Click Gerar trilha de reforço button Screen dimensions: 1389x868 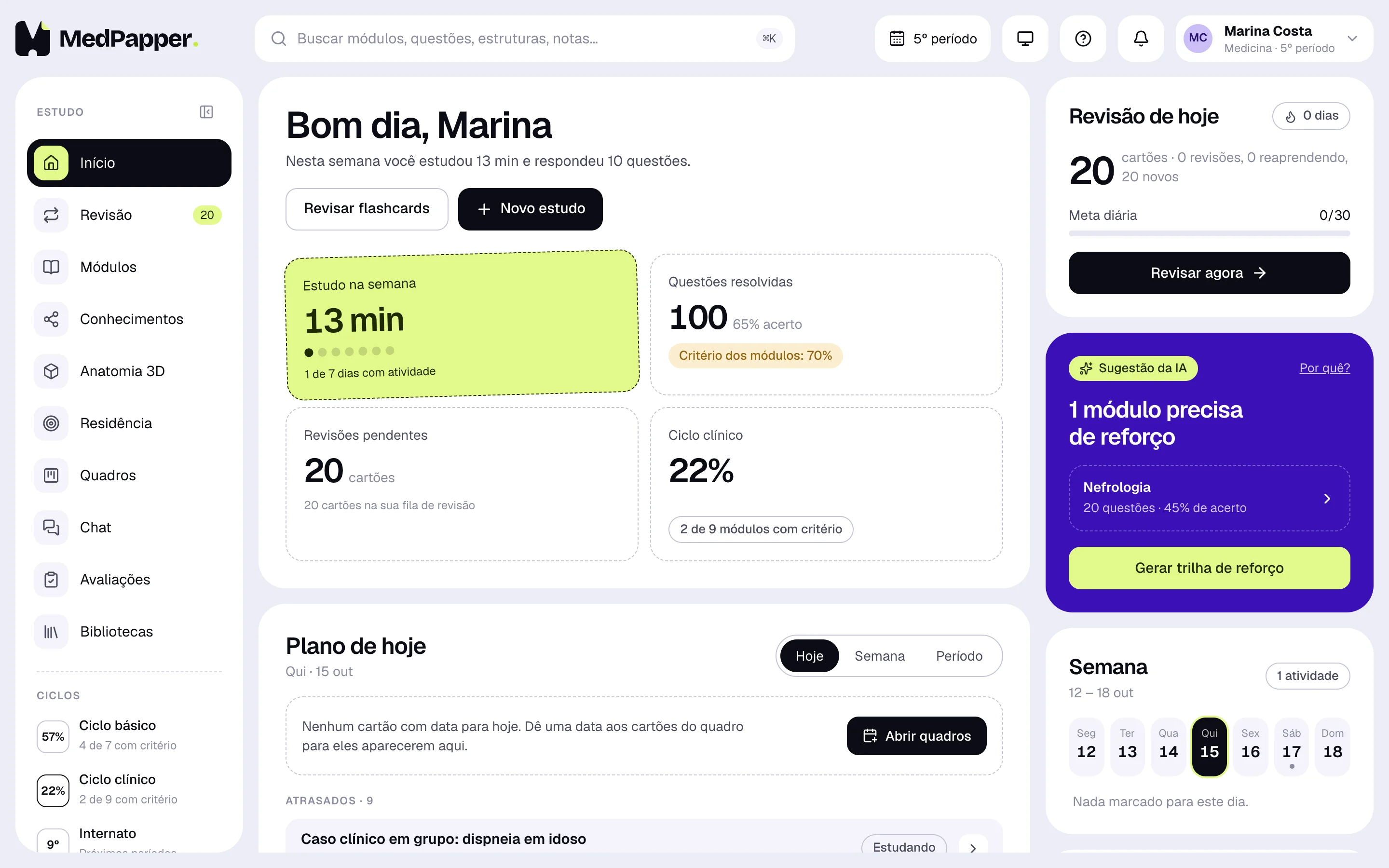1210,568
